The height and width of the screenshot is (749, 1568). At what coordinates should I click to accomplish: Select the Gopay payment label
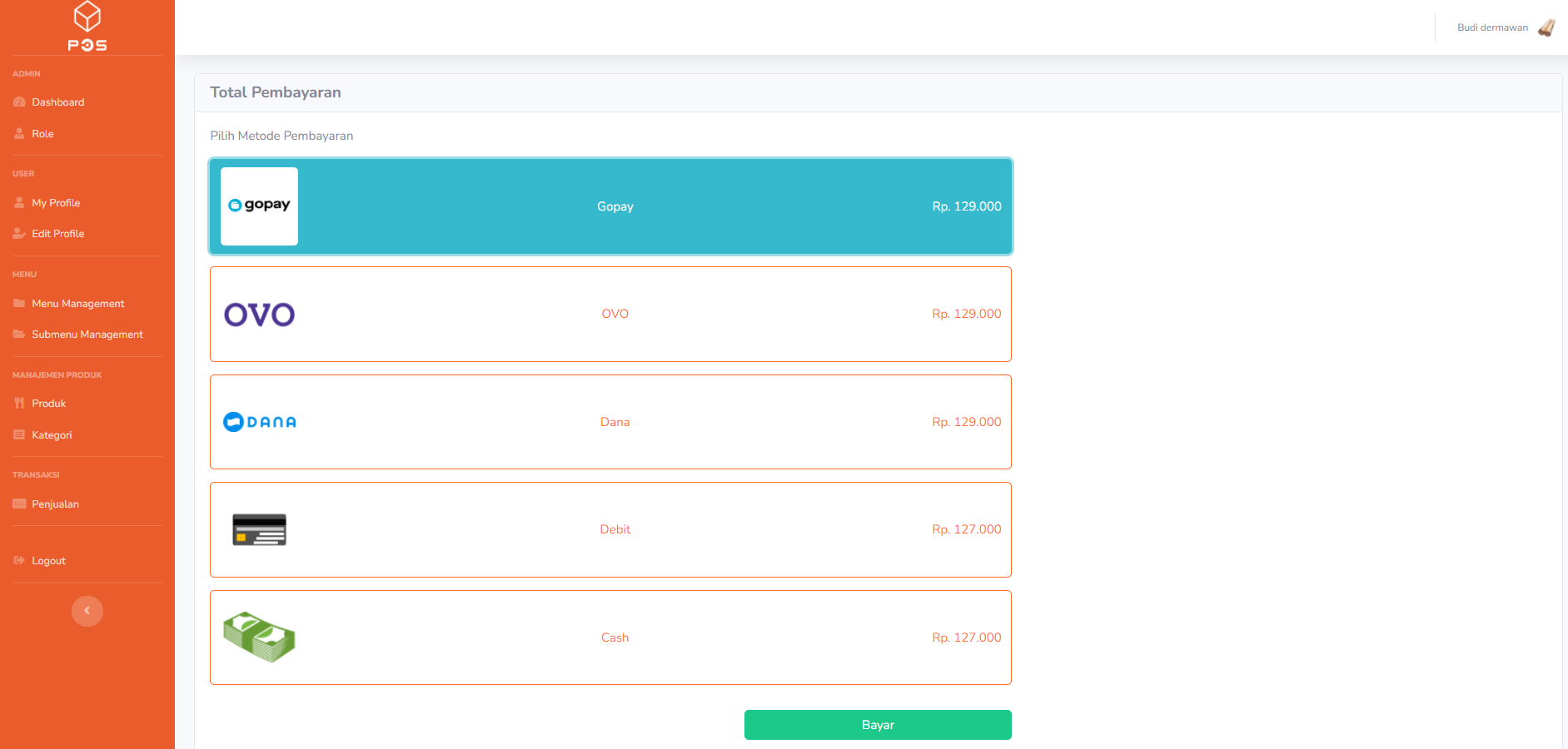(x=615, y=206)
